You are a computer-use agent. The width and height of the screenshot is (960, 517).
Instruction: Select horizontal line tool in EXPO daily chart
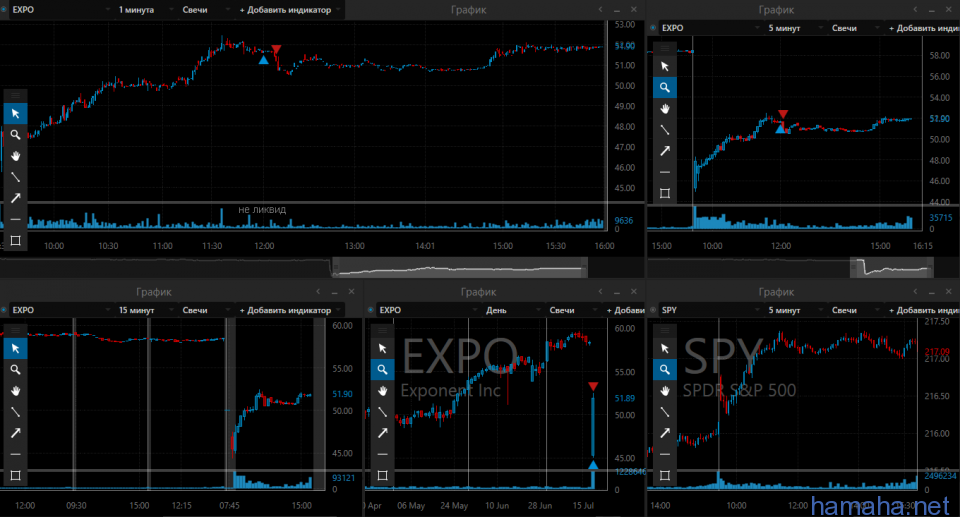(383, 454)
